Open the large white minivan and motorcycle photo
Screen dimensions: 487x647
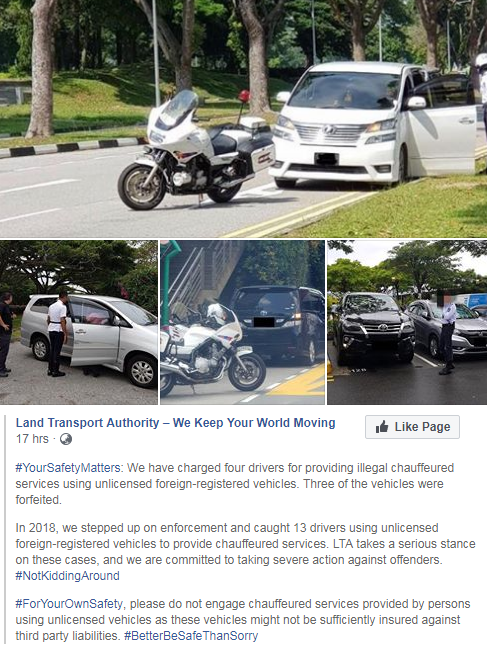pos(244,119)
